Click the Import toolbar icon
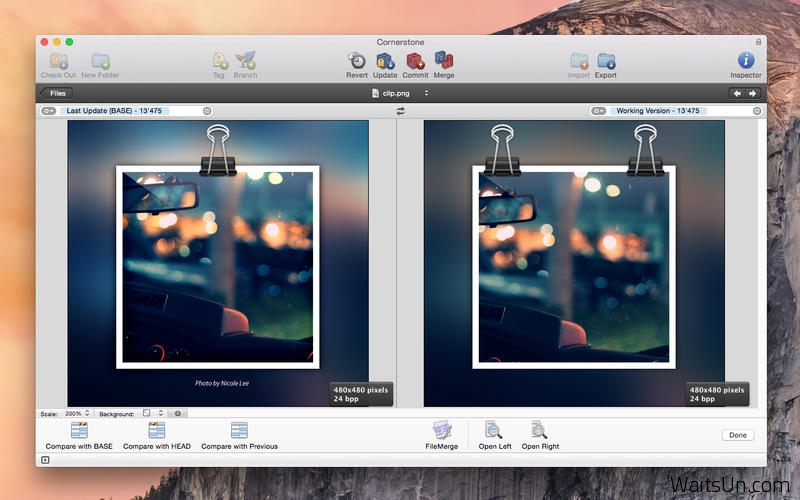 coord(579,61)
